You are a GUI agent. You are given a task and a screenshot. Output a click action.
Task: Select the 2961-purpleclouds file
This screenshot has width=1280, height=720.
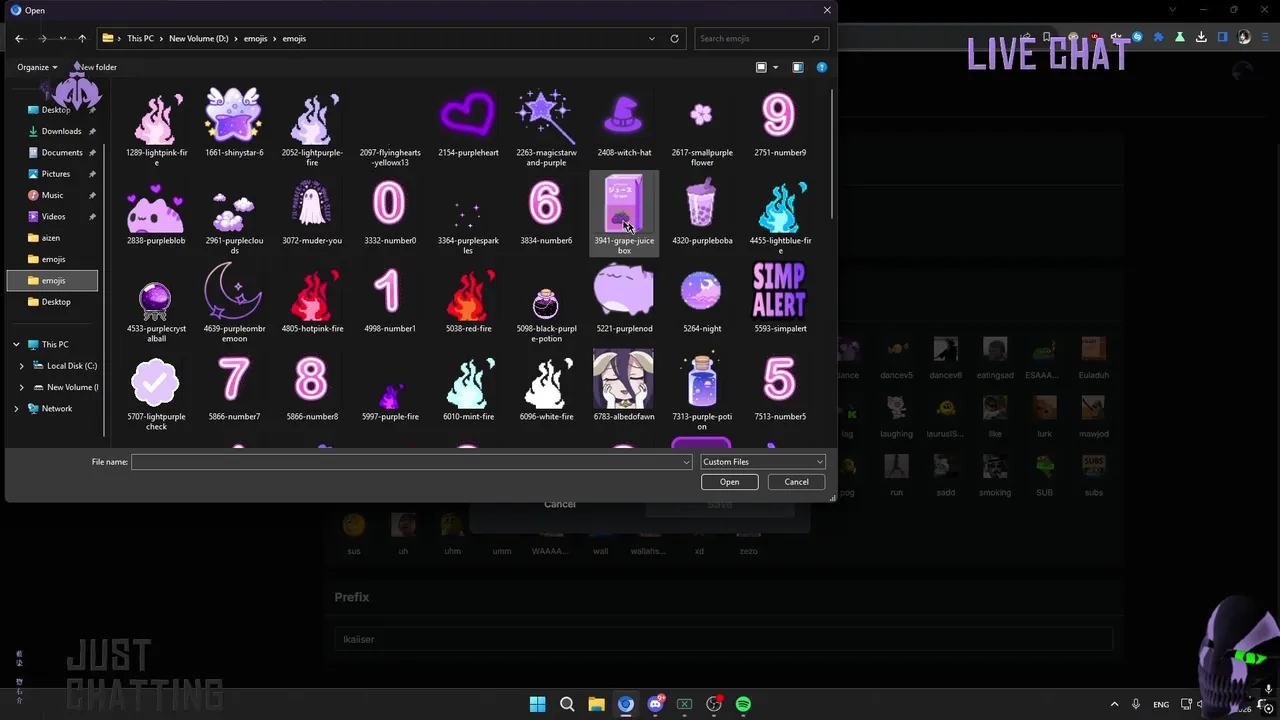[234, 214]
